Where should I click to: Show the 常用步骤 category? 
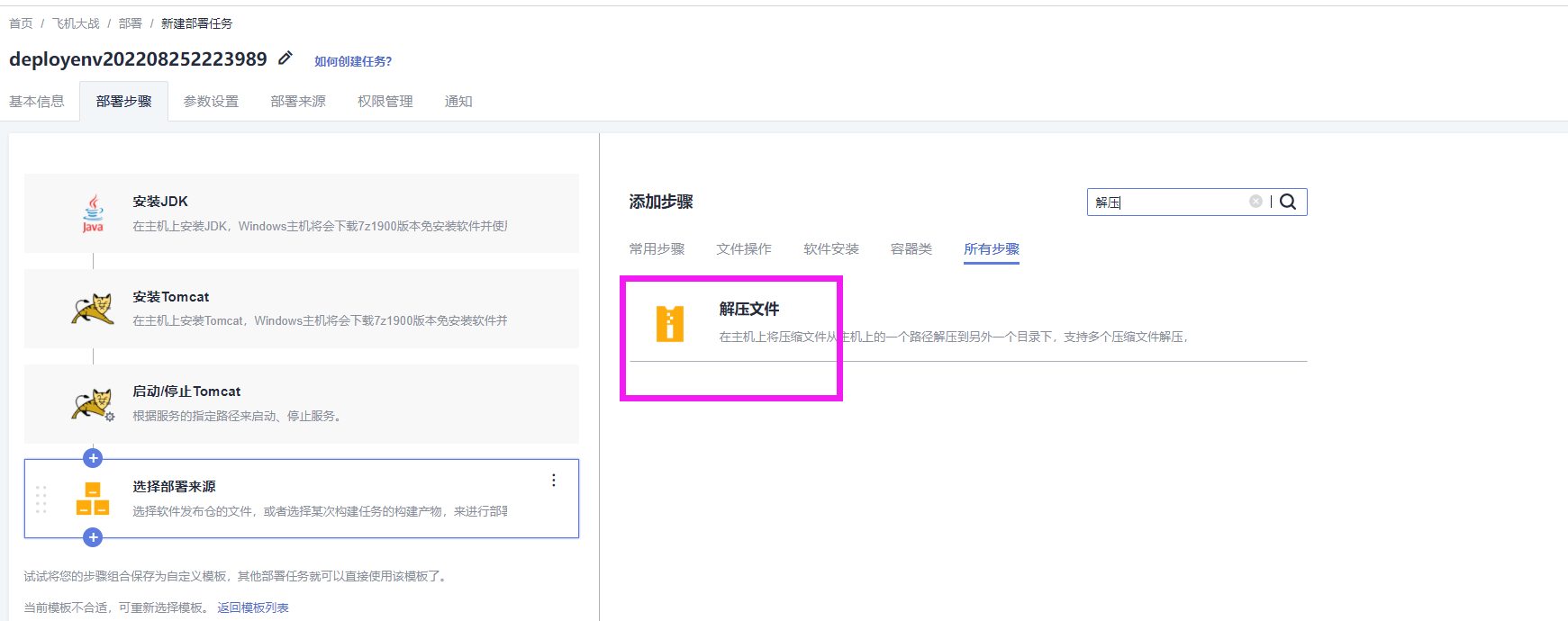pyautogui.click(x=657, y=249)
